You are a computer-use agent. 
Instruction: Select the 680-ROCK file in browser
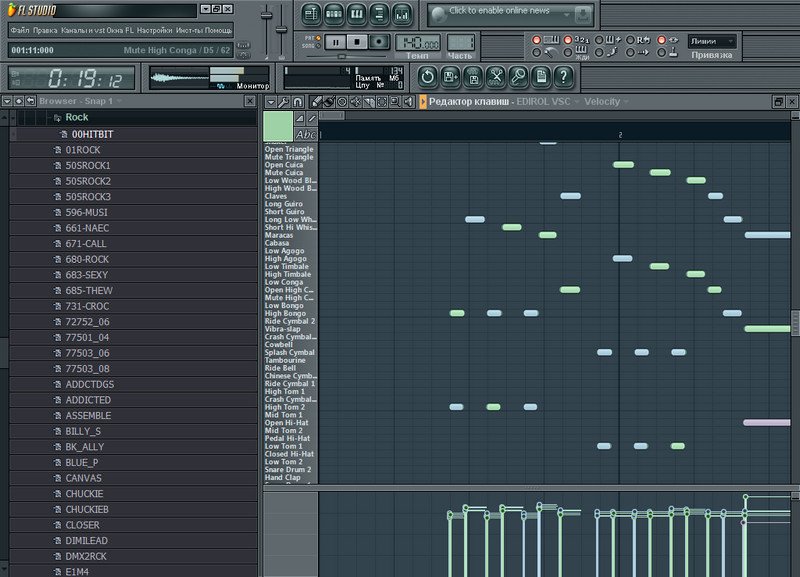(87, 259)
